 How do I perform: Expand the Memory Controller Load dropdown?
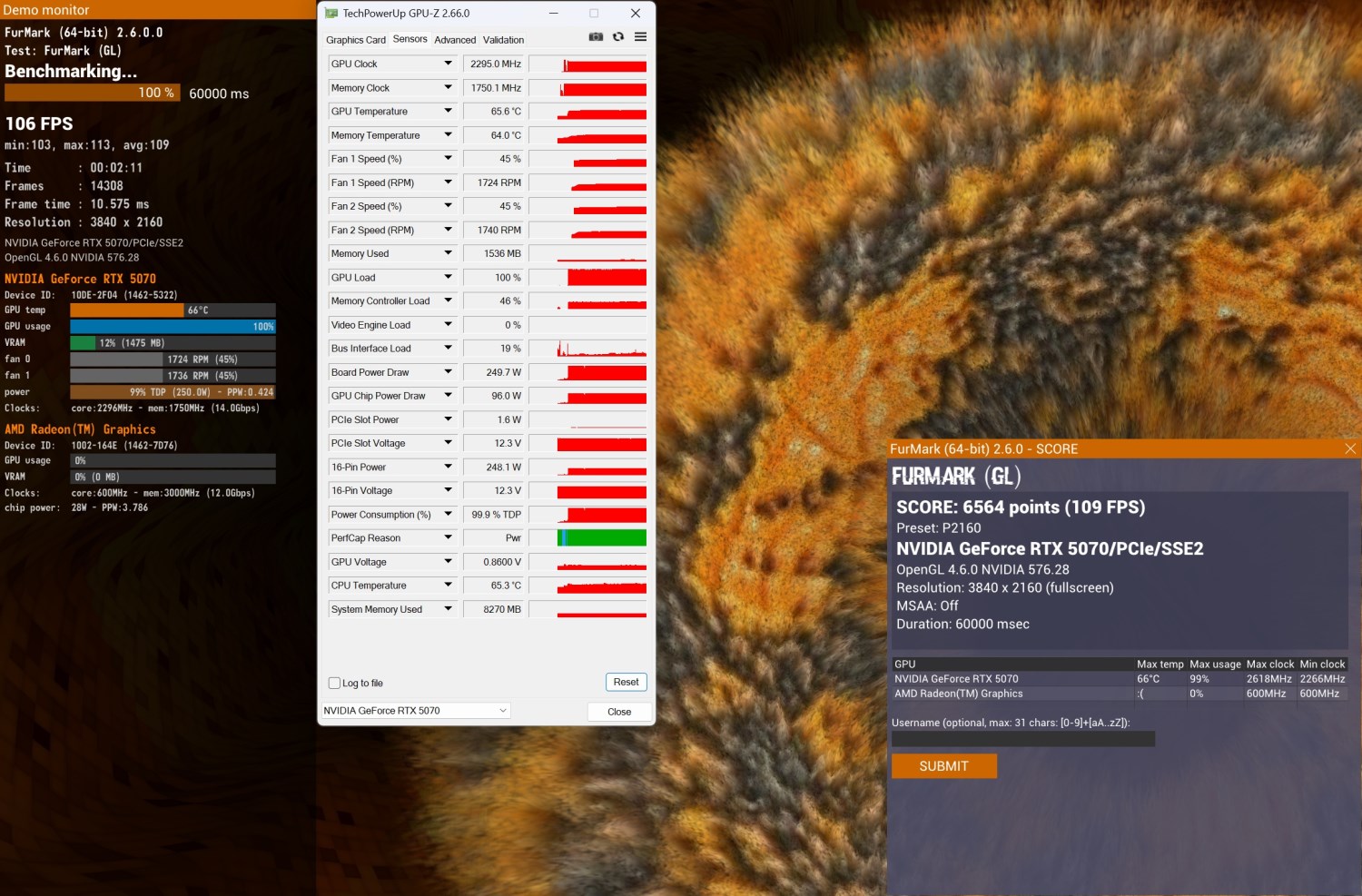pos(448,300)
